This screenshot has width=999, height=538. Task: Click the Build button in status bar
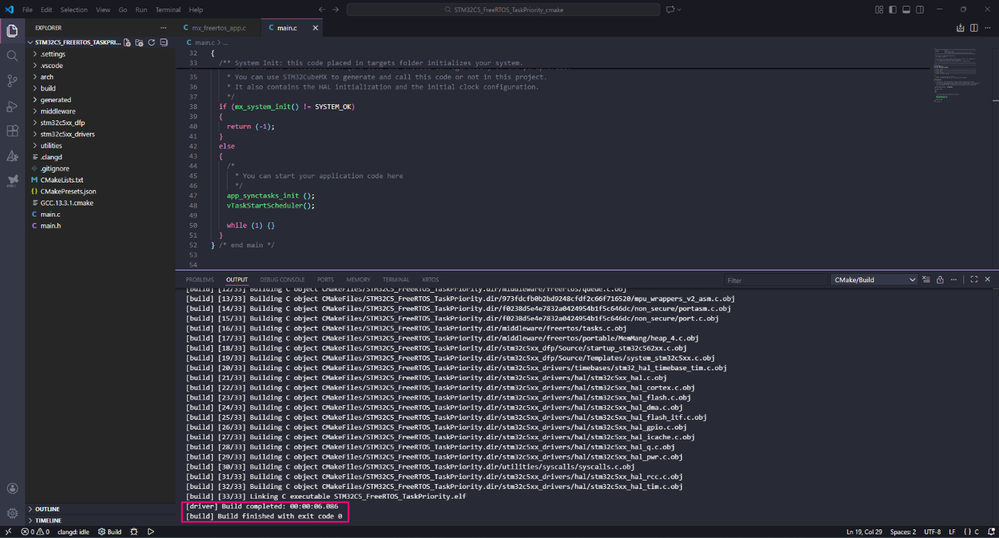click(x=110, y=532)
